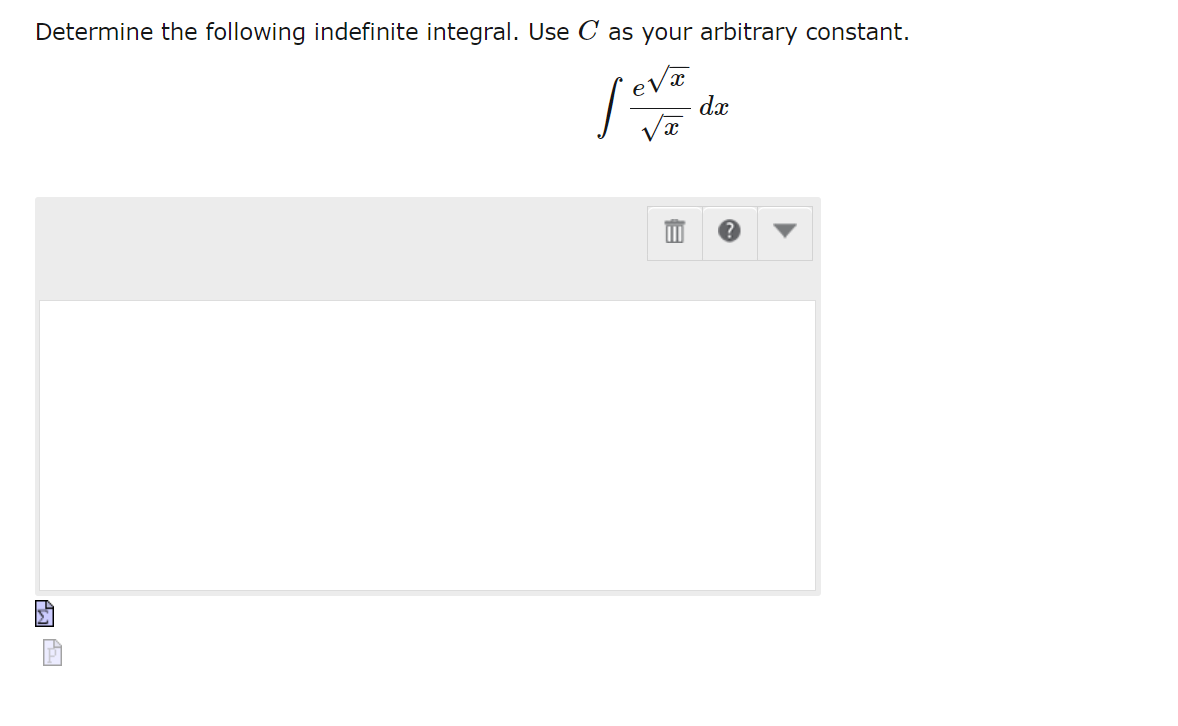Select the plain text page icon

click(51, 652)
